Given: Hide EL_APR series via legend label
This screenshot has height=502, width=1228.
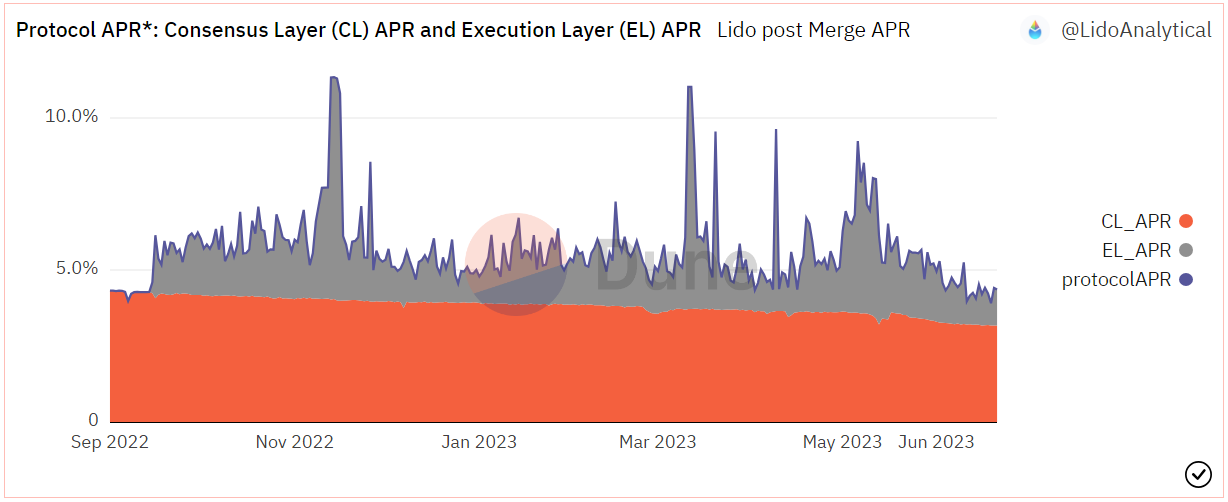Looking at the screenshot, I should click(1135, 251).
